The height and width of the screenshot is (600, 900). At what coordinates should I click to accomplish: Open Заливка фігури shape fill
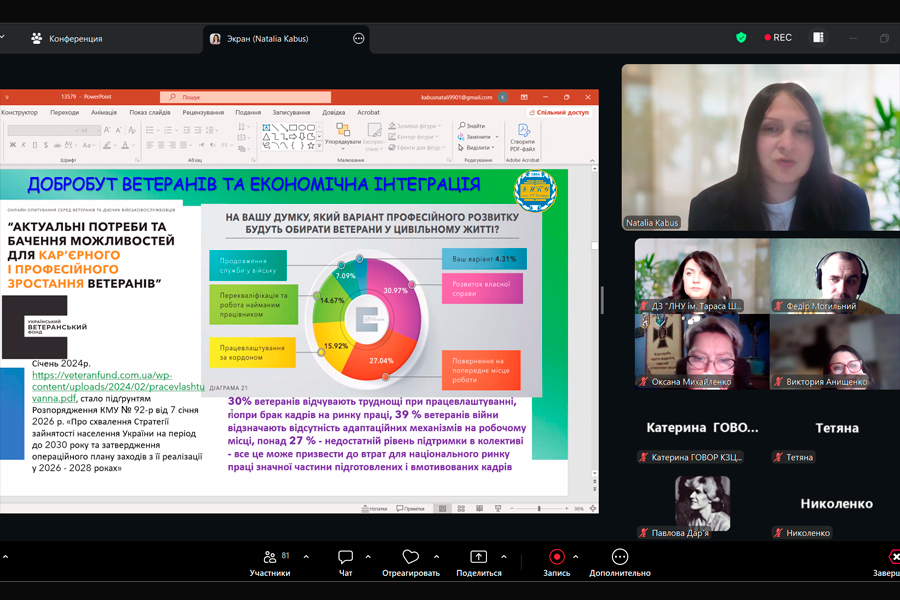point(414,126)
